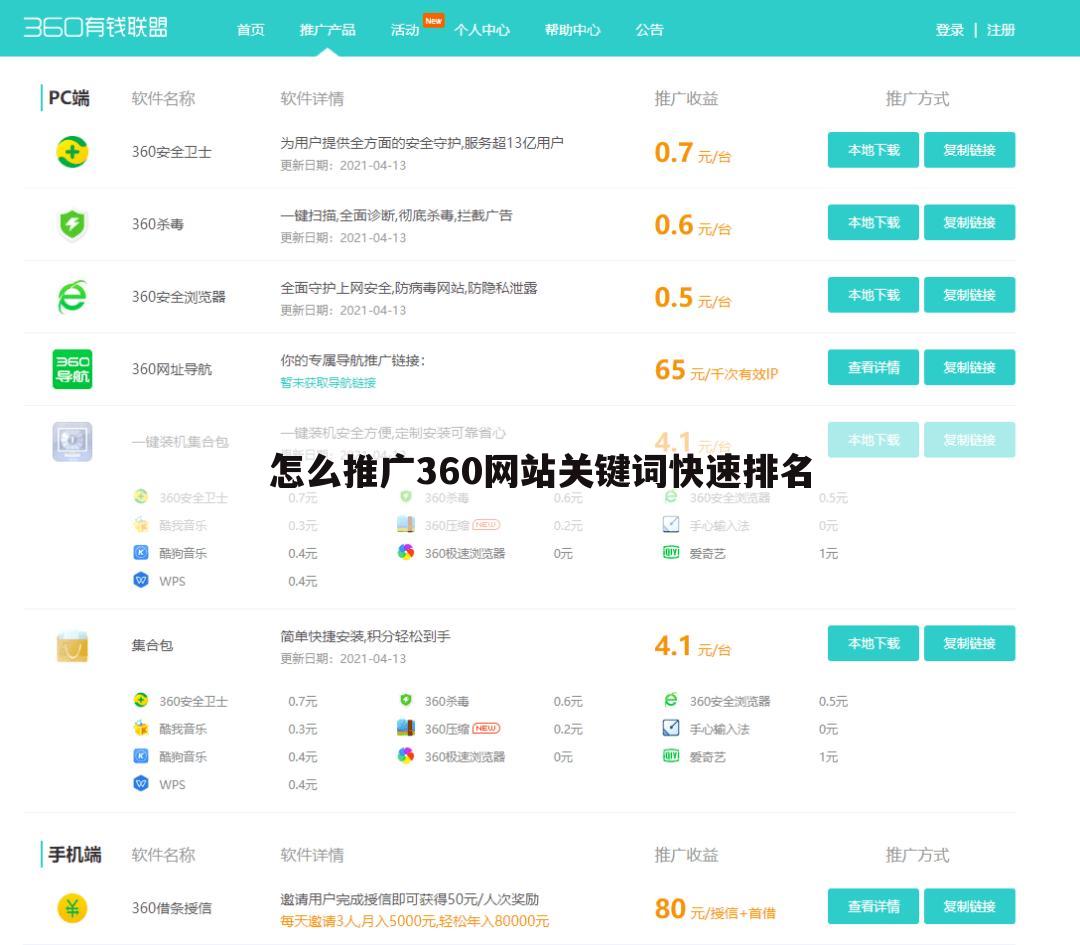The width and height of the screenshot is (1080, 945).
Task: Click the 360安全浏览器 green e icon in PC list
Action: coord(72,296)
